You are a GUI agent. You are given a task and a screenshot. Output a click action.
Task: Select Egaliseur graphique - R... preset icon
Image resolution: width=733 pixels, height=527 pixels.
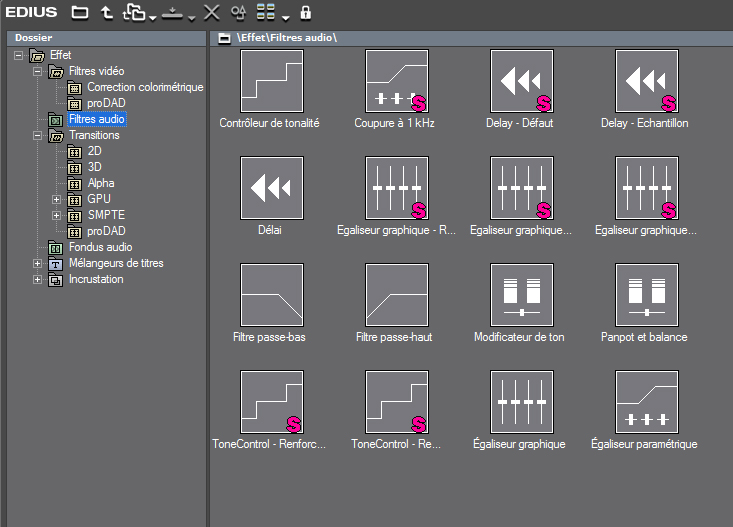point(397,188)
